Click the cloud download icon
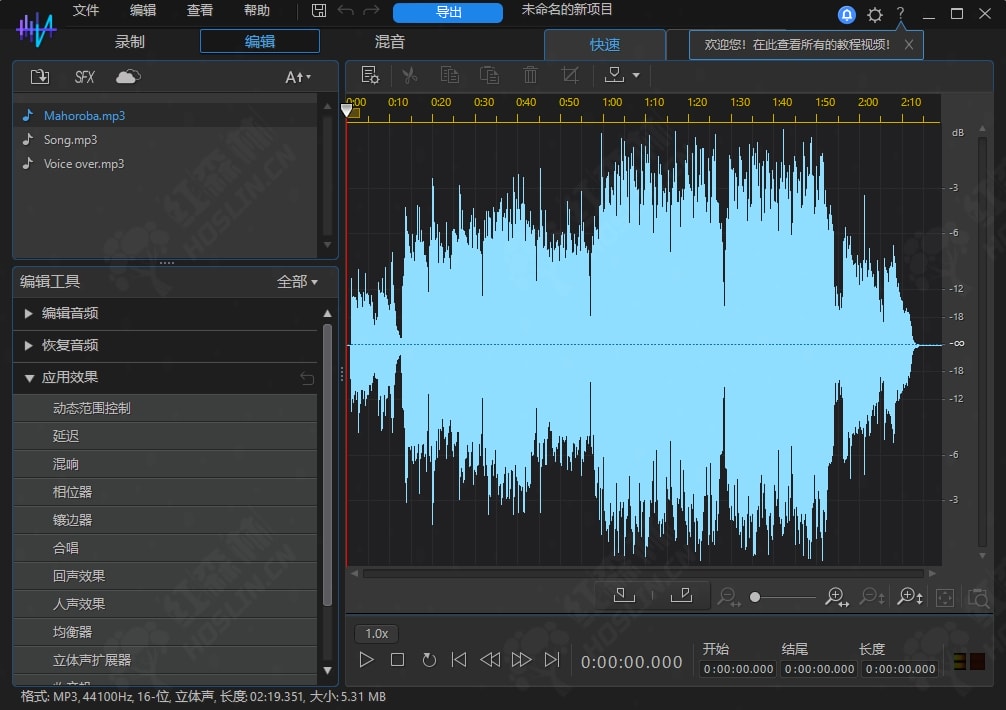Screen dimensions: 1006x710 tap(128, 77)
